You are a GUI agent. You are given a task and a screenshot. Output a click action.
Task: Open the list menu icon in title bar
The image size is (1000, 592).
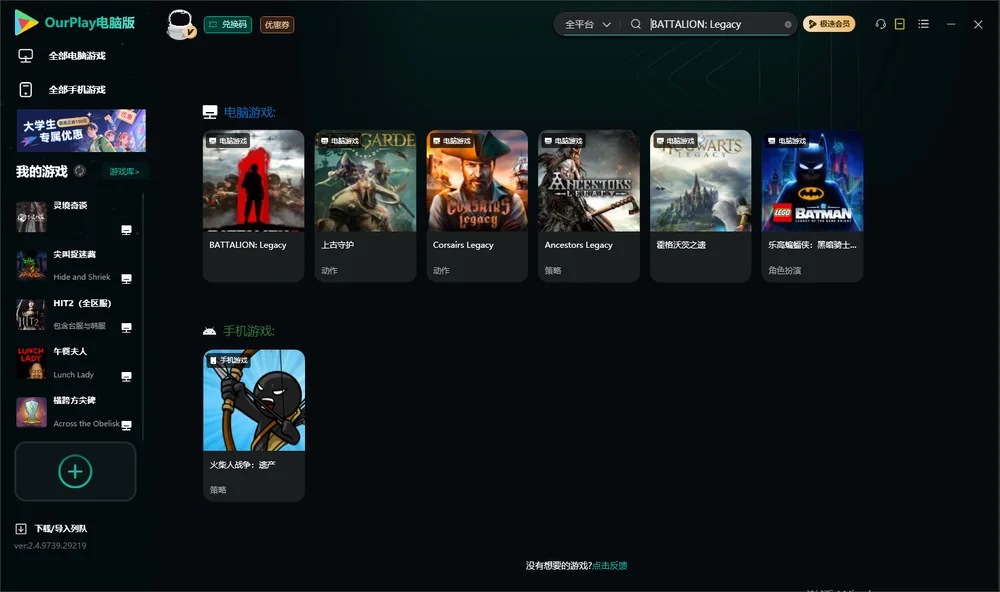(923, 24)
